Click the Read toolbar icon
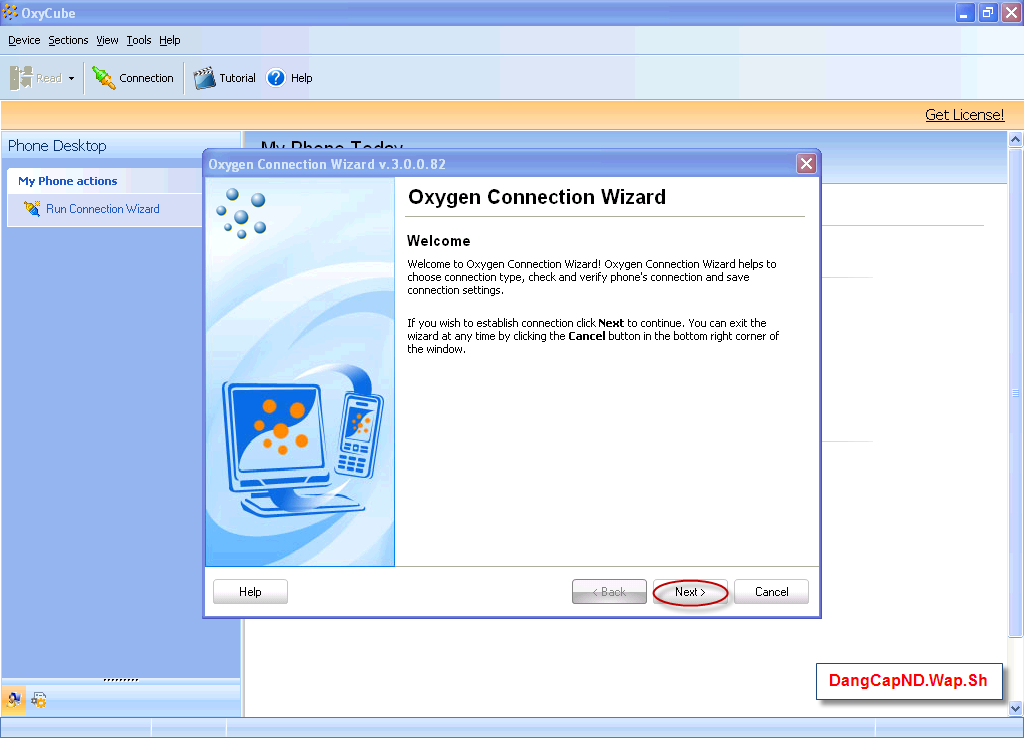This screenshot has width=1024, height=738. click(21, 78)
